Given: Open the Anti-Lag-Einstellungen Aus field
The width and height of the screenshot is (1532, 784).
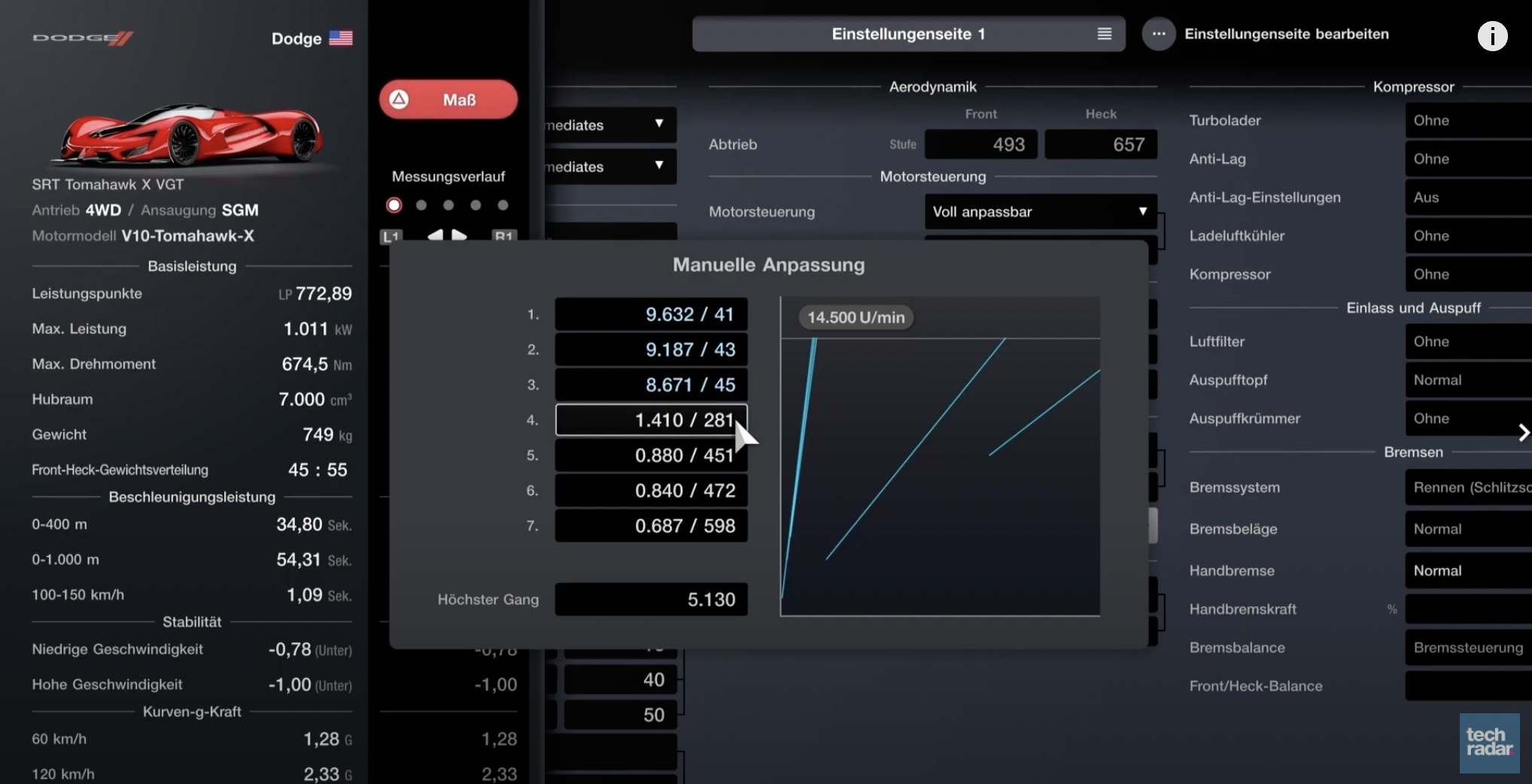Looking at the screenshot, I should [x=1468, y=197].
